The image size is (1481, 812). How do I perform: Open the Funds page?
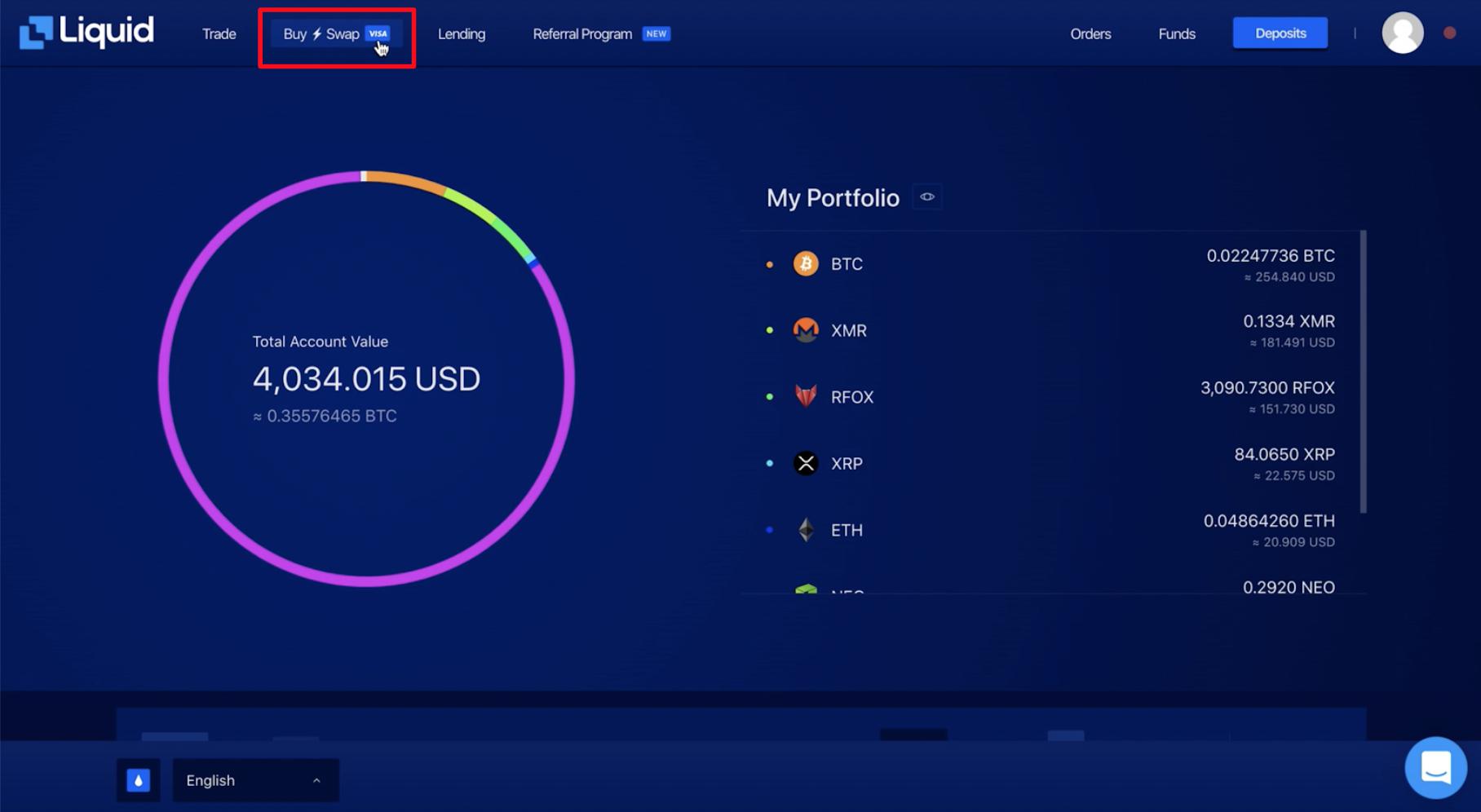click(1177, 34)
